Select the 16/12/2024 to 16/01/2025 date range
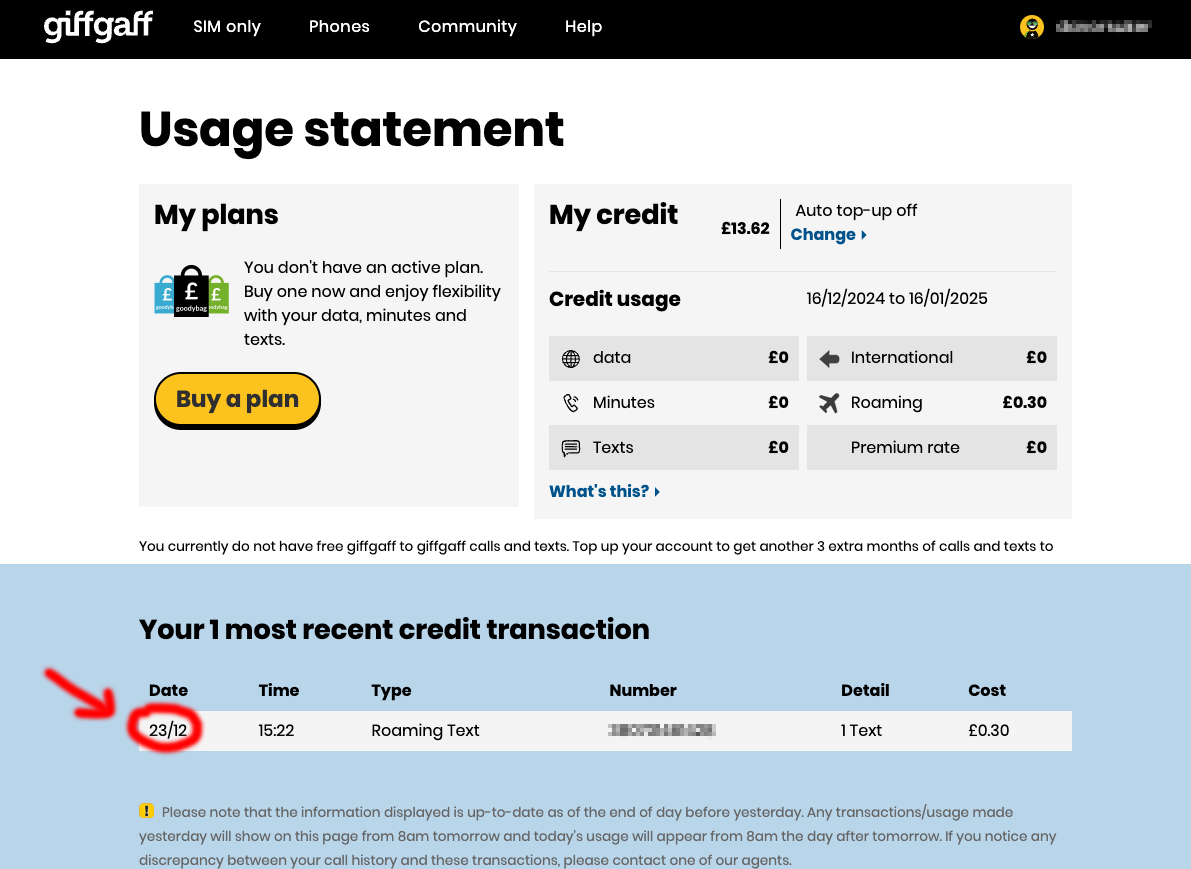 coord(897,299)
